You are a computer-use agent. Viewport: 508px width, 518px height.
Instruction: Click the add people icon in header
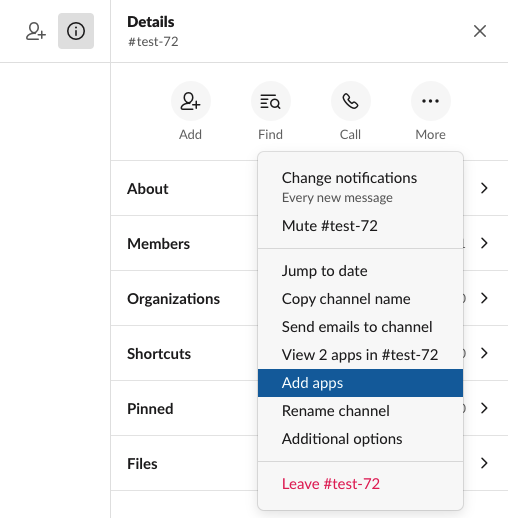[36, 31]
